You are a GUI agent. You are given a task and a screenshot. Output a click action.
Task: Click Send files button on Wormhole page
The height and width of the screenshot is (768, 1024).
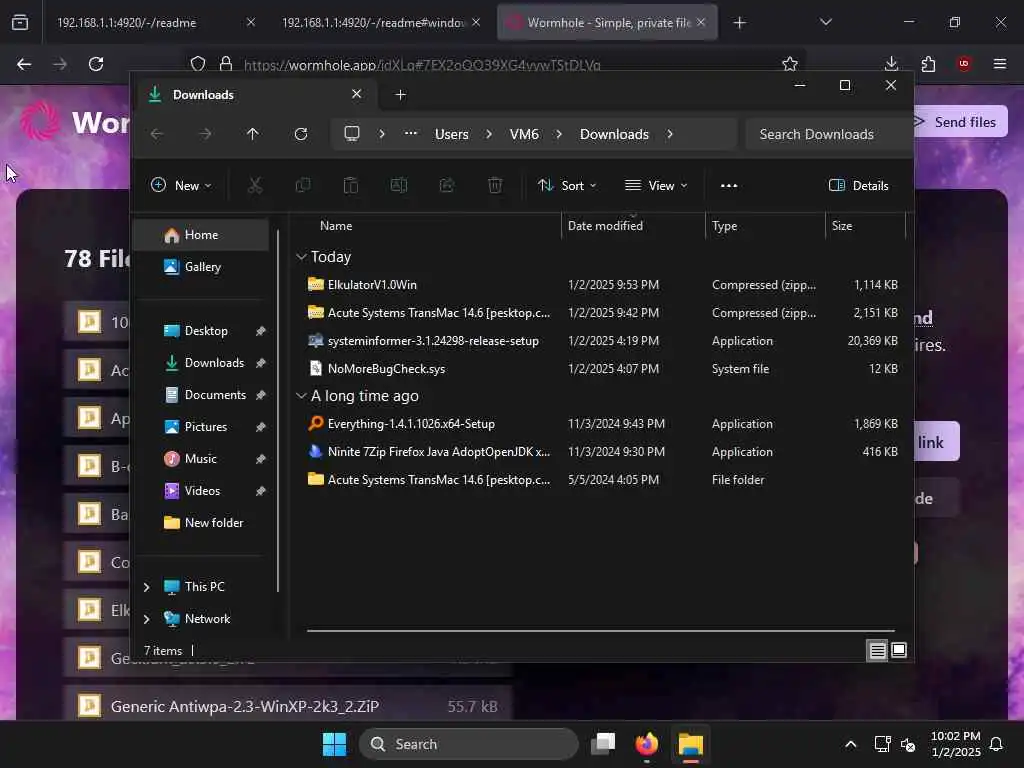coord(959,121)
